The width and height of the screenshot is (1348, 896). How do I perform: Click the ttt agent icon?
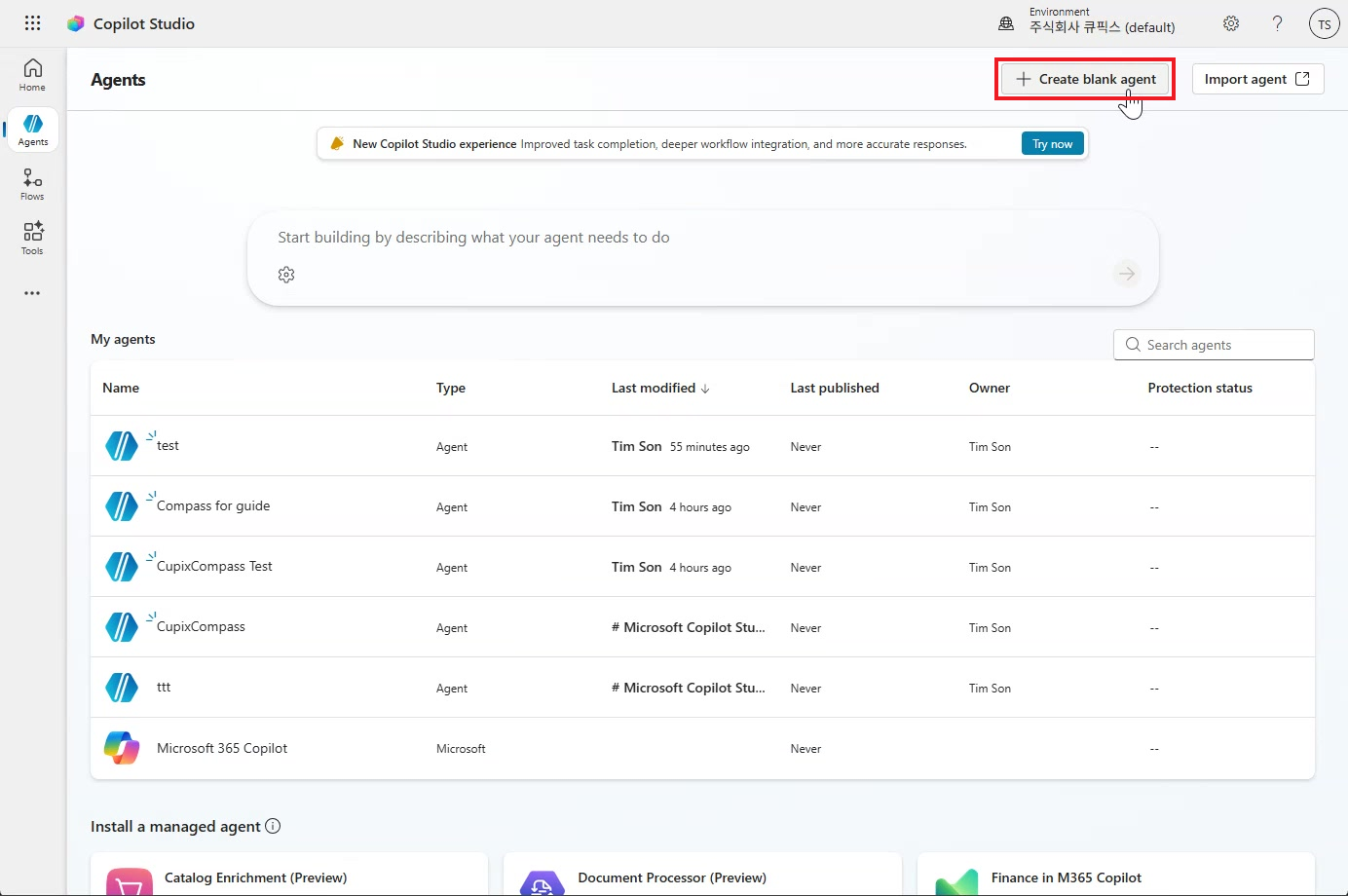point(122,688)
